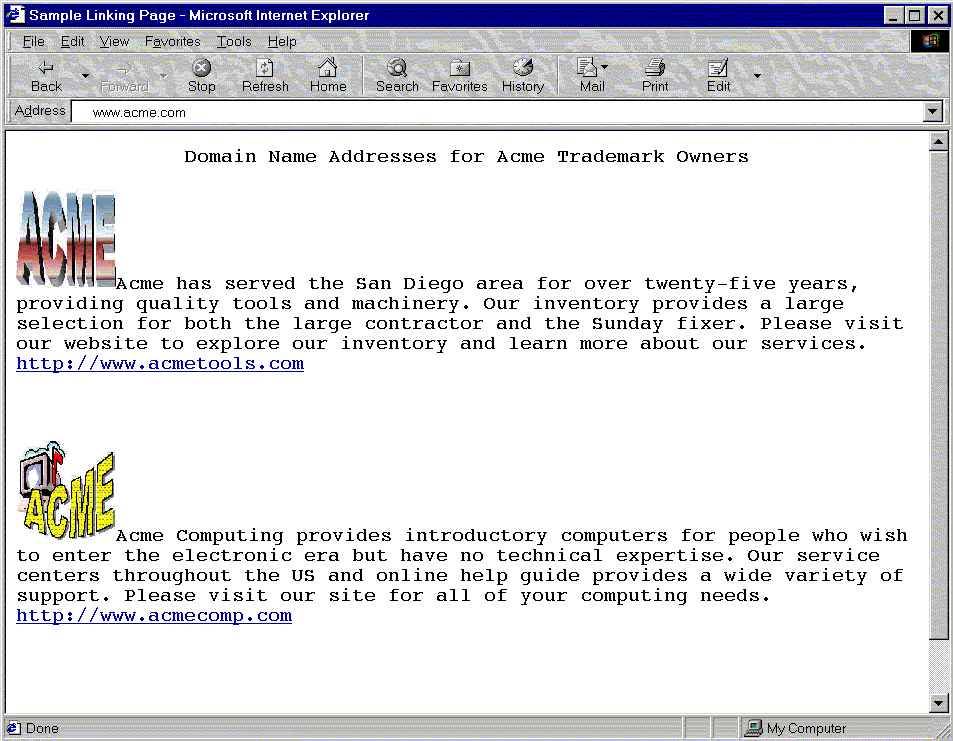Viewport: 953px width, 741px height.
Task: Click the Back toolbar button
Action: pyautogui.click(x=47, y=76)
